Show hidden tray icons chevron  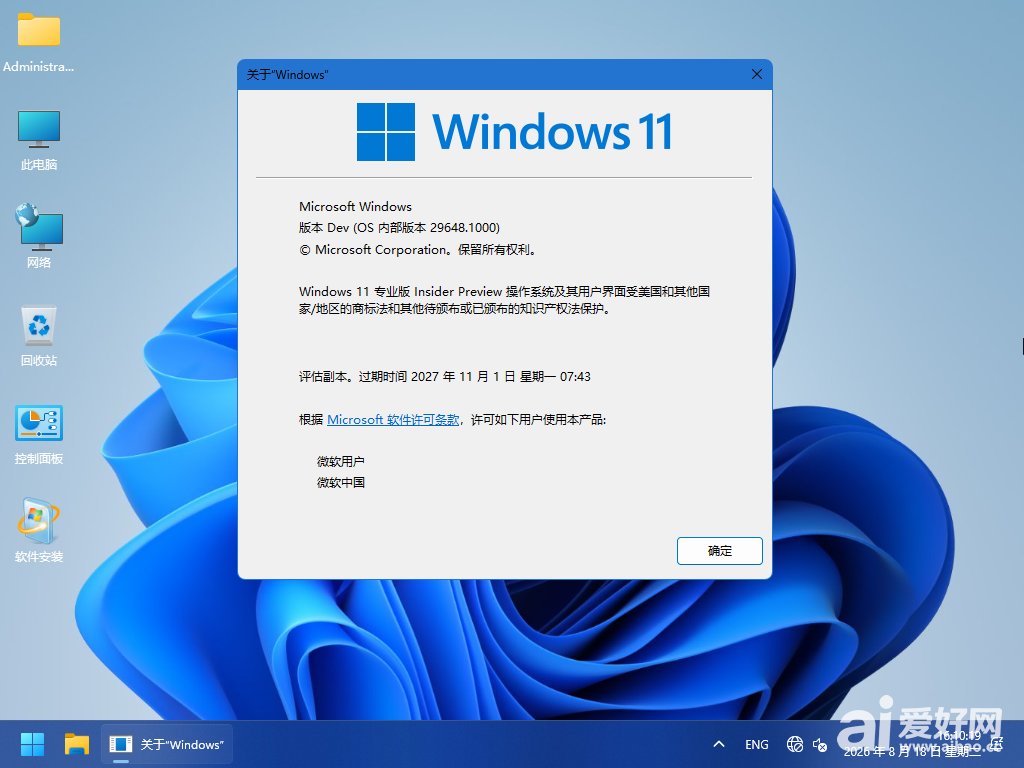719,744
